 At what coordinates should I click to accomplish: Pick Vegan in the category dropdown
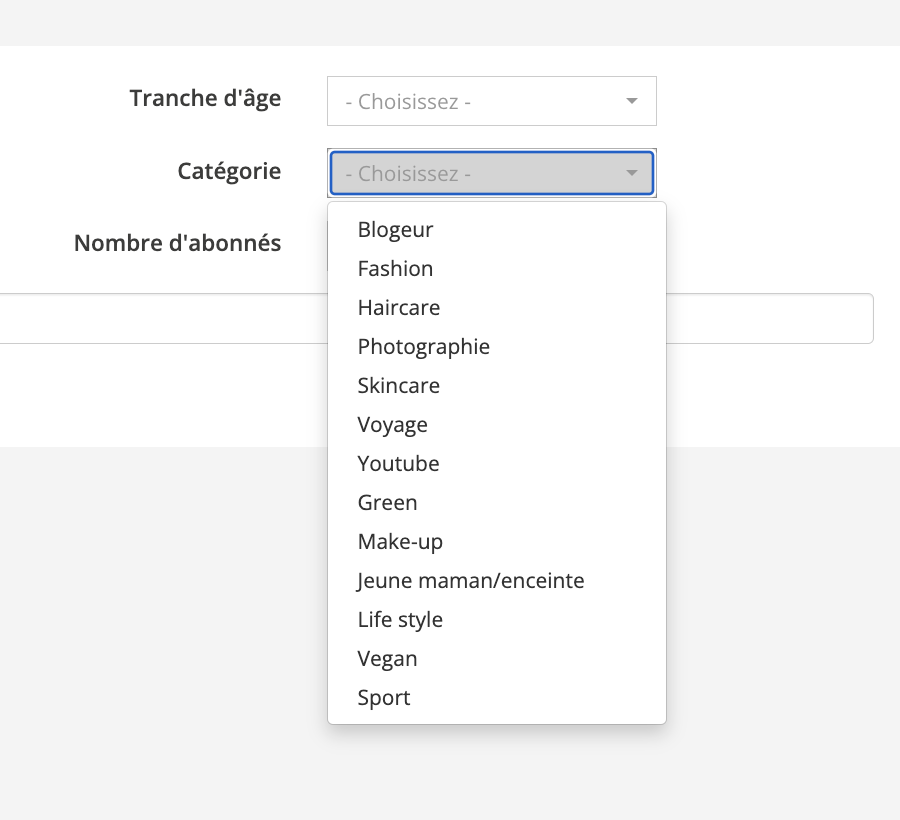coord(388,659)
